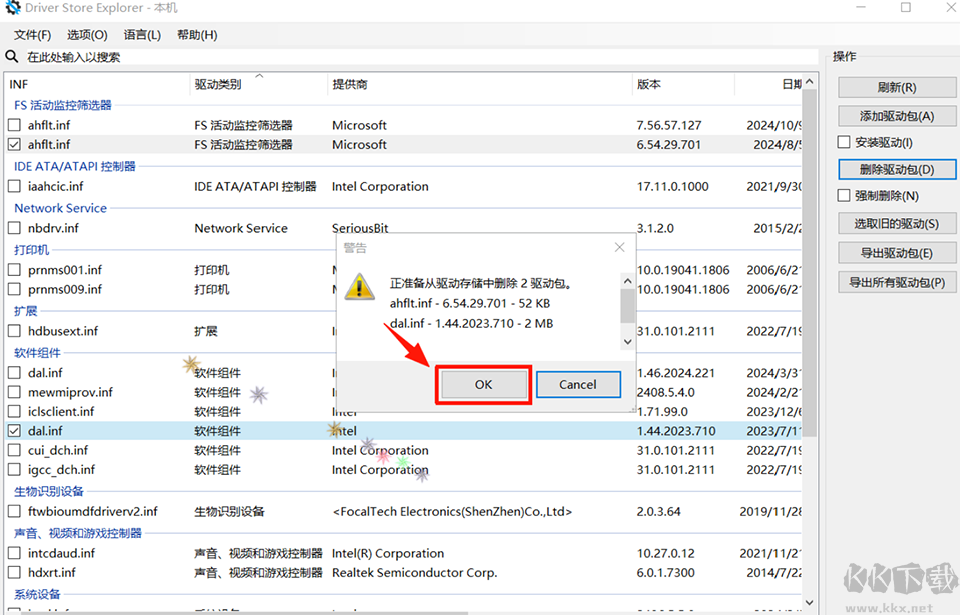Tick the nbdrv.inf checkbox
This screenshot has height=615, width=960.
click(x=14, y=228)
